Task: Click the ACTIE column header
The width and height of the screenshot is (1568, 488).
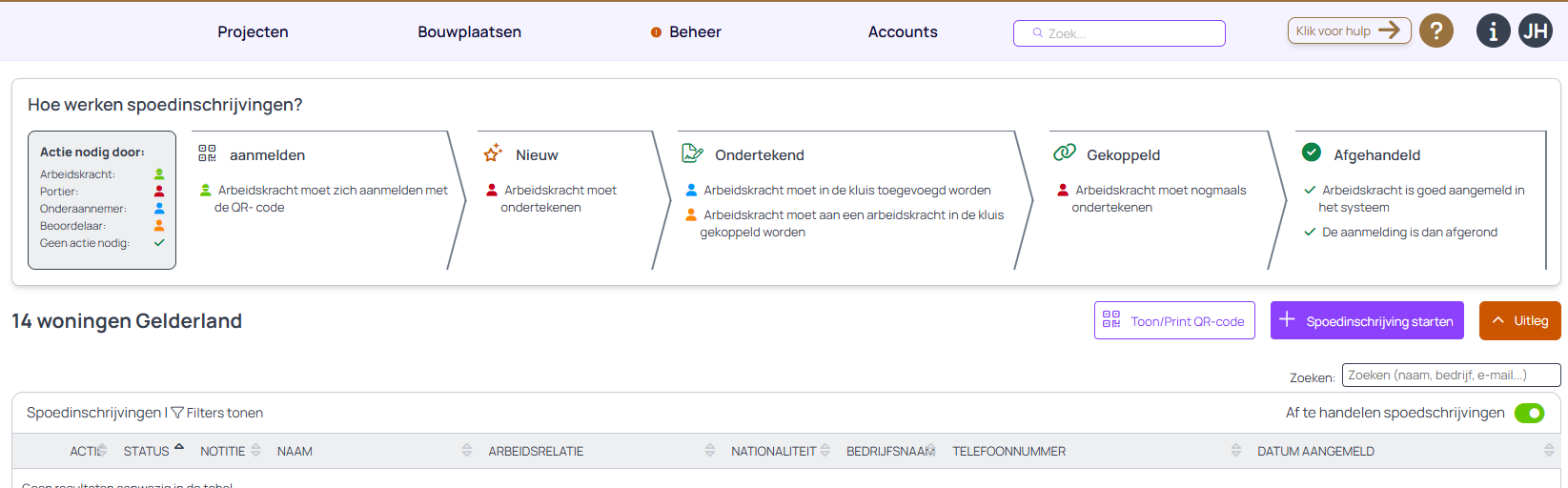Action: (88, 451)
